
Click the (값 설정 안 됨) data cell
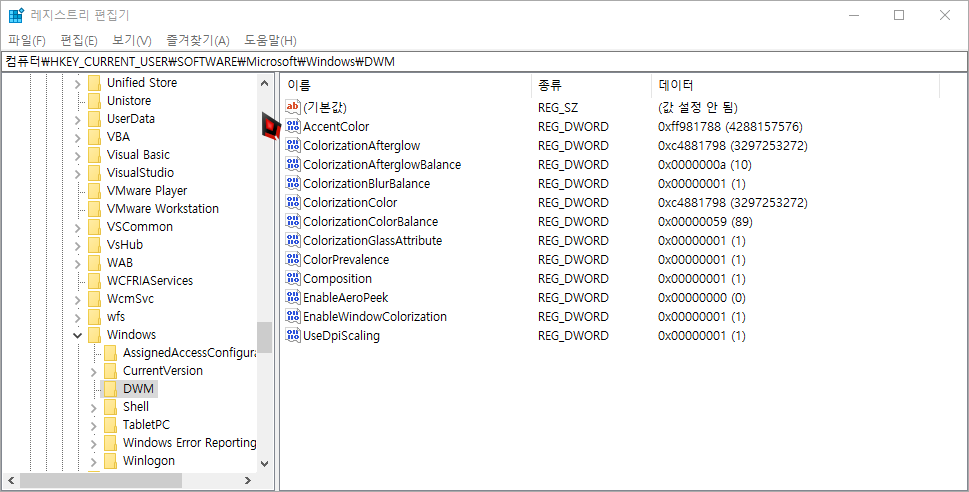click(x=698, y=108)
